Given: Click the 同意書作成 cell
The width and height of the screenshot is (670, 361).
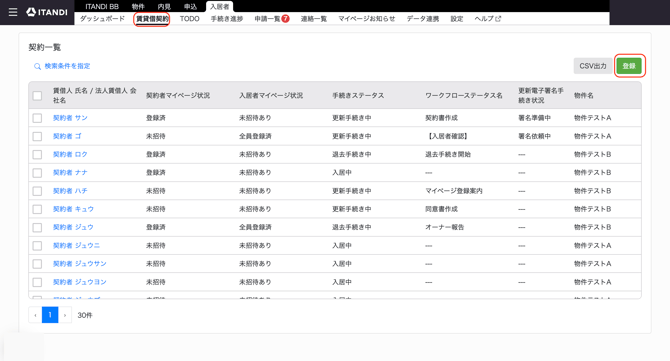Looking at the screenshot, I should 441,209.
